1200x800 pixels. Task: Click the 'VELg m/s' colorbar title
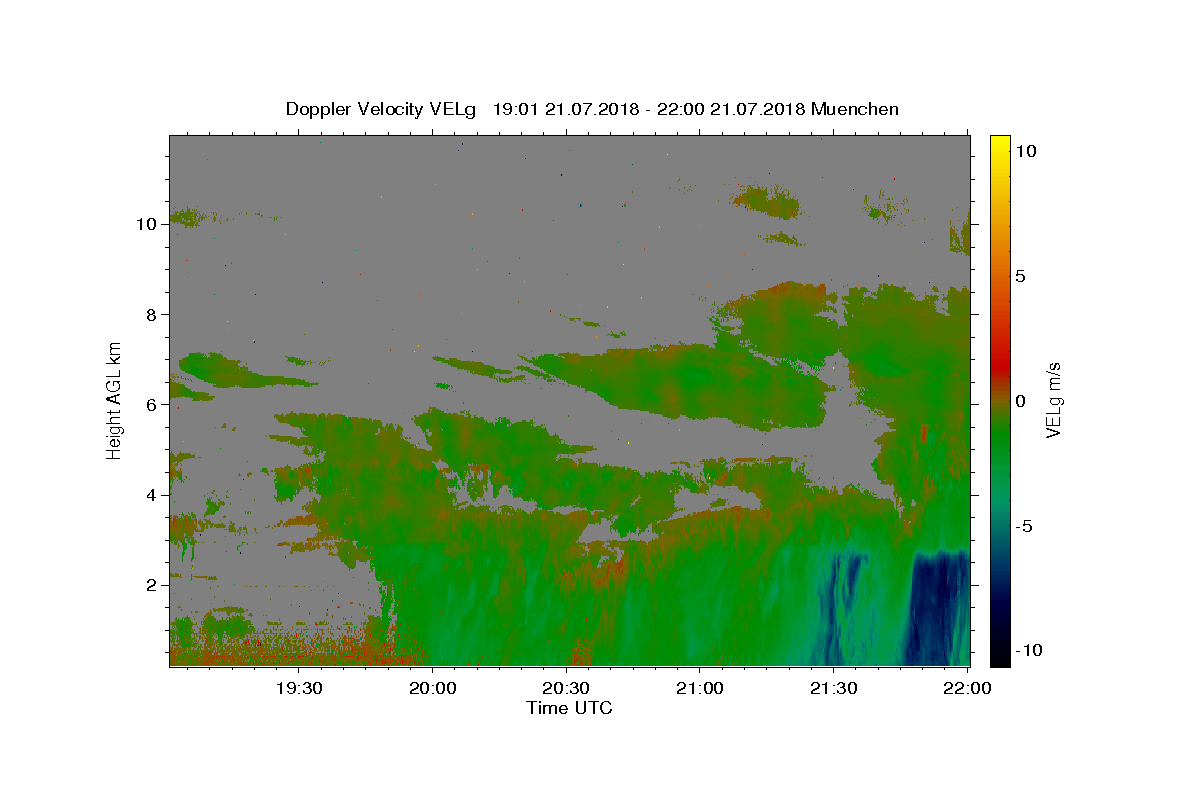pyautogui.click(x=1054, y=400)
